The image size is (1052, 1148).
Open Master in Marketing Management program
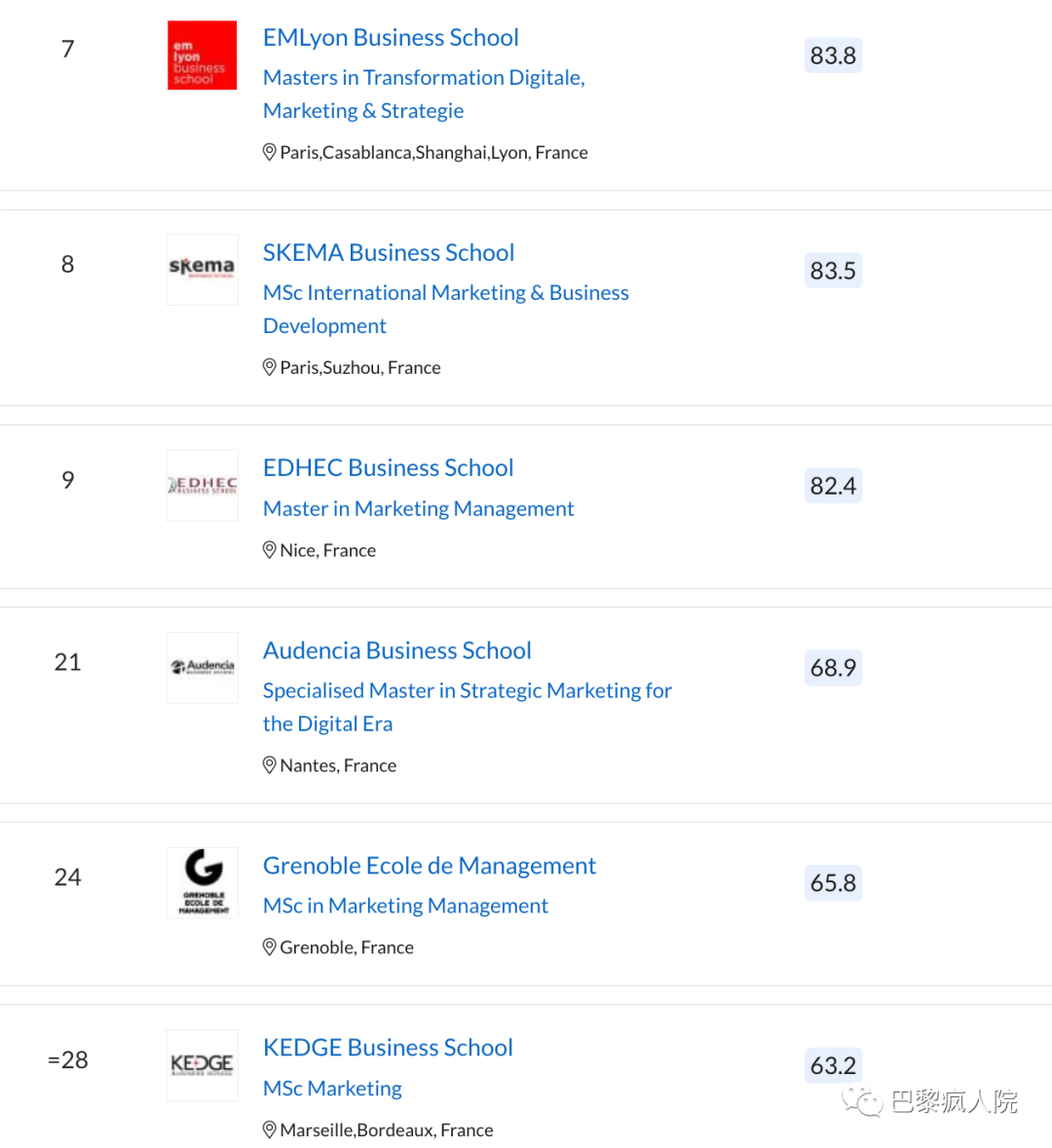click(x=418, y=508)
